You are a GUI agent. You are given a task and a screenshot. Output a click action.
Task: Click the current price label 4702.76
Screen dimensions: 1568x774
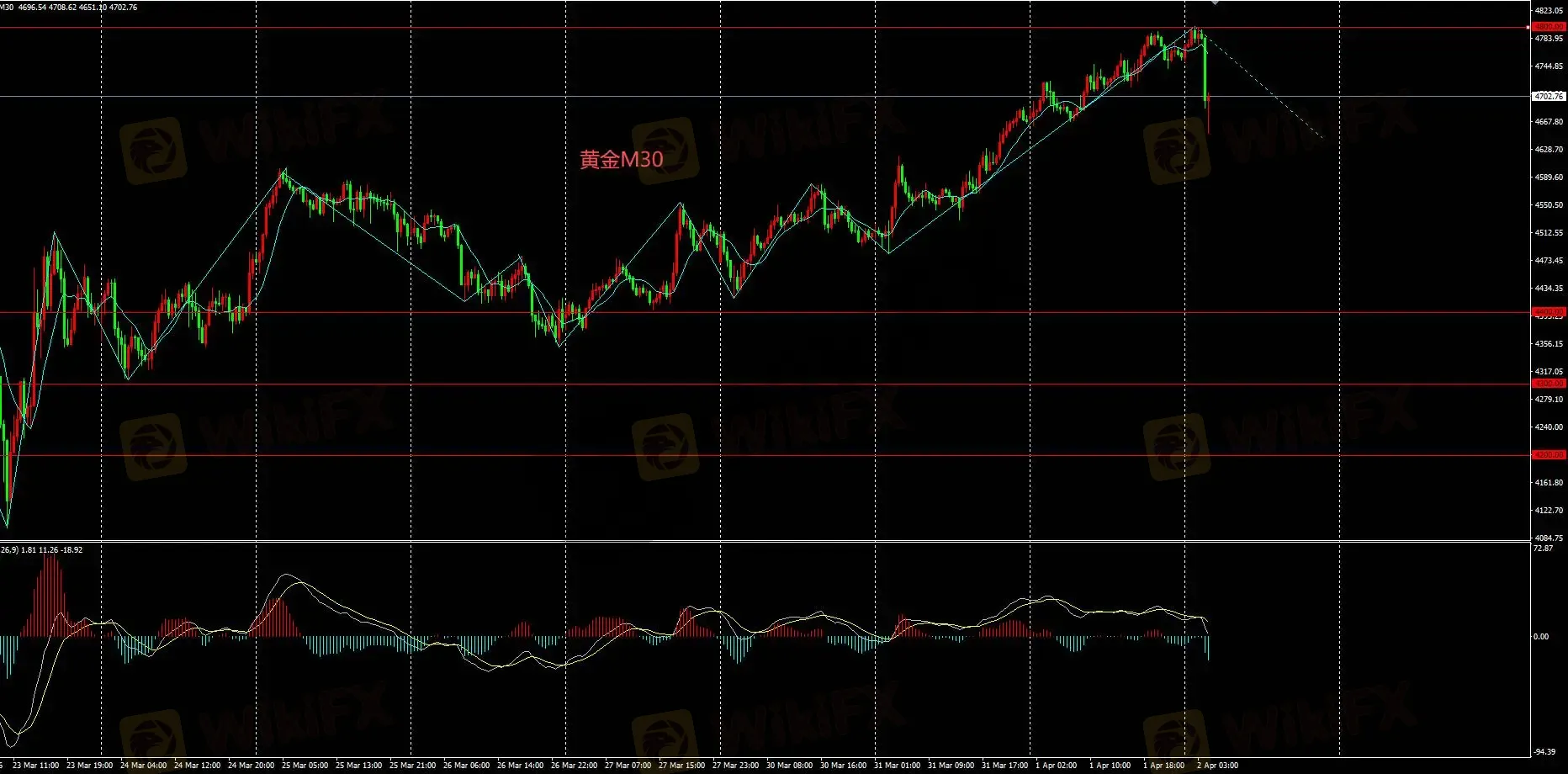pyautogui.click(x=1549, y=97)
